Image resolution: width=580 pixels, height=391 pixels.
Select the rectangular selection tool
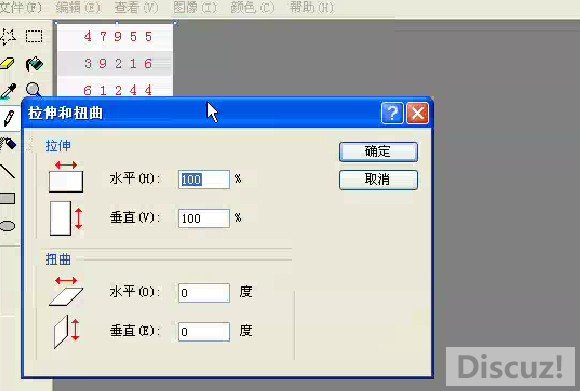pos(34,36)
